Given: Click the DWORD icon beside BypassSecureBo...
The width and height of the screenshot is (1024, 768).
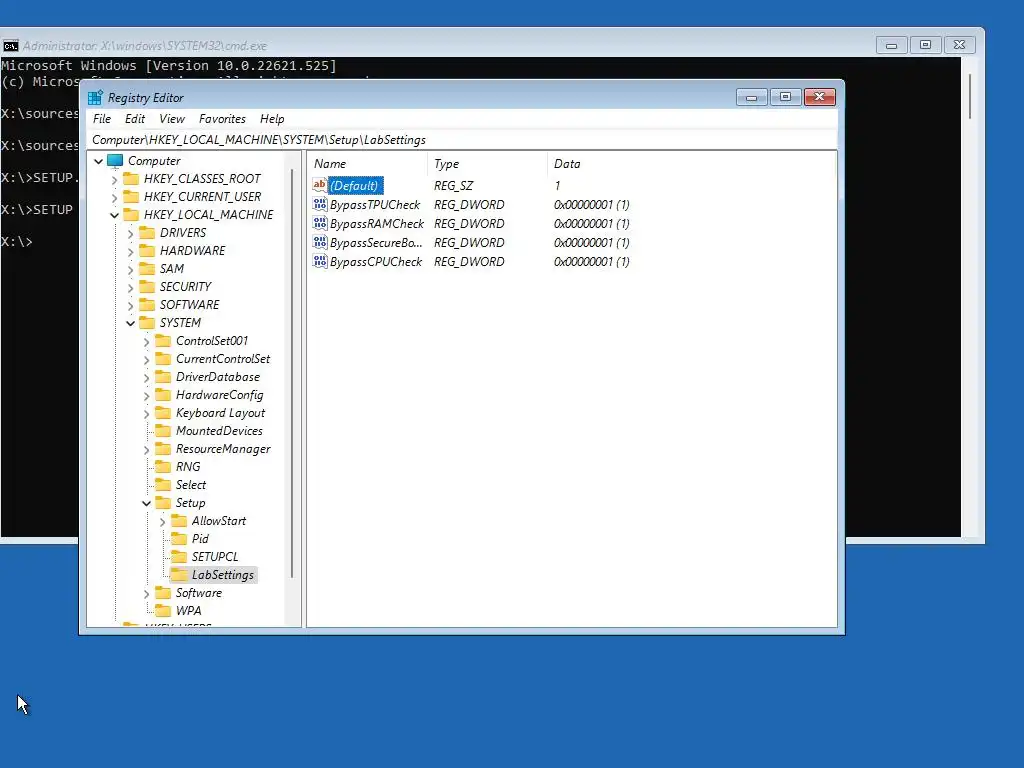Looking at the screenshot, I should click(319, 242).
